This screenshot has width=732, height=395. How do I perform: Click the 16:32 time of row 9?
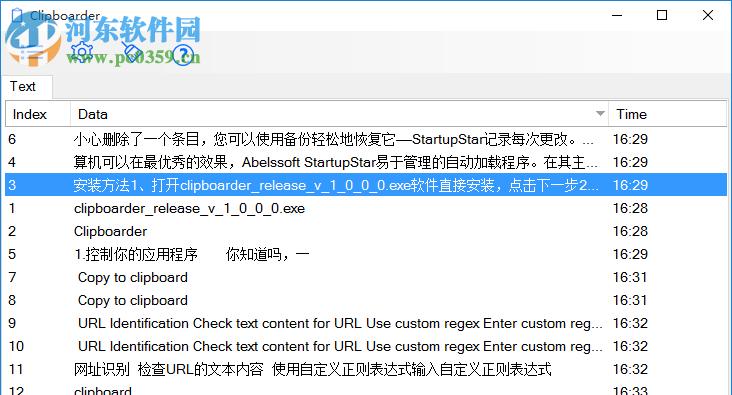click(630, 323)
